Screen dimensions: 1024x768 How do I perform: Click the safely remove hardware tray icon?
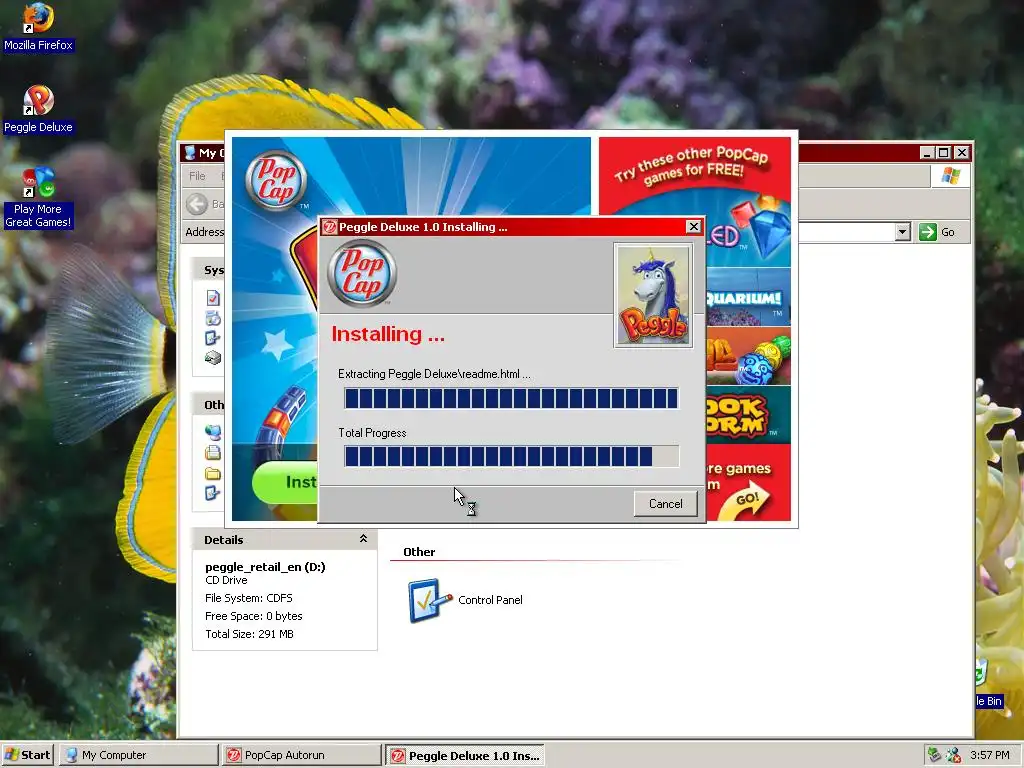tap(934, 755)
